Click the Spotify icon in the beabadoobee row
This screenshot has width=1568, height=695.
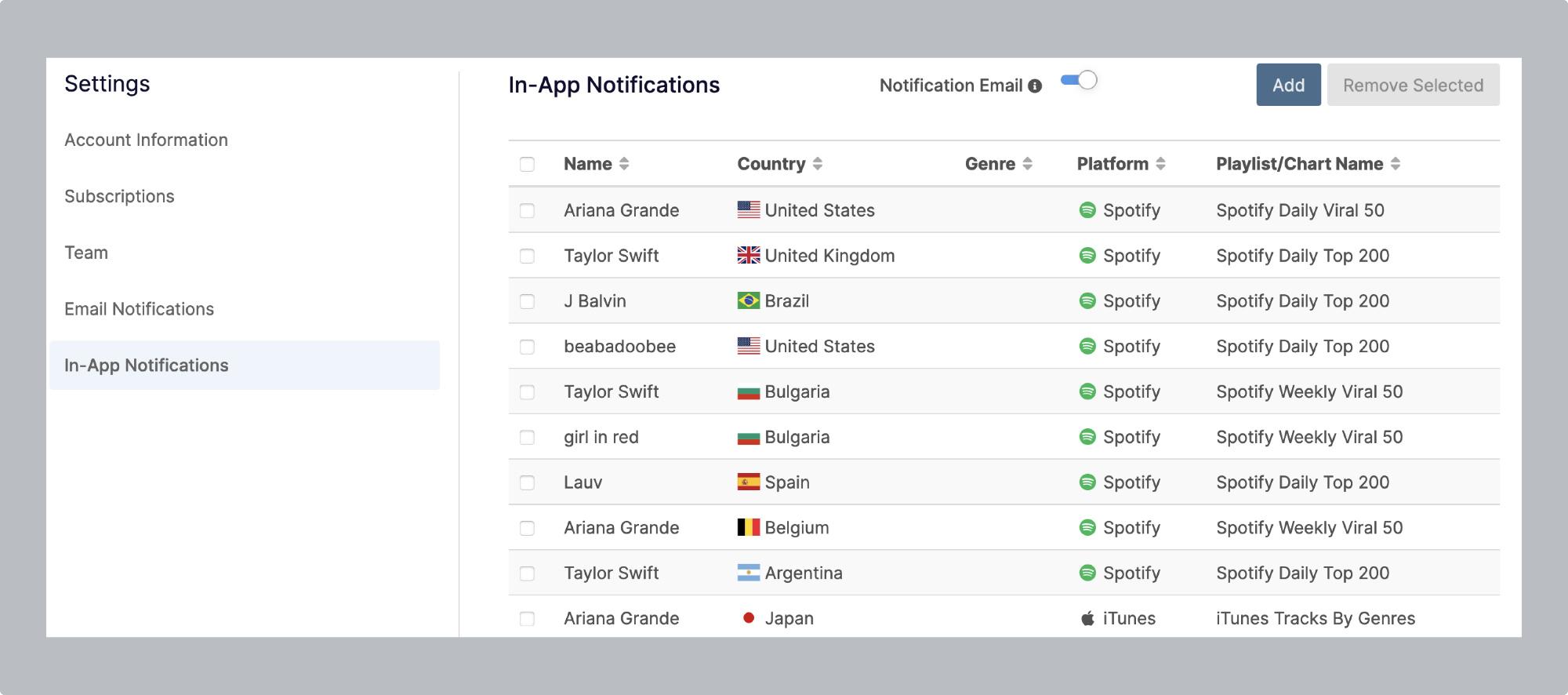(x=1087, y=346)
